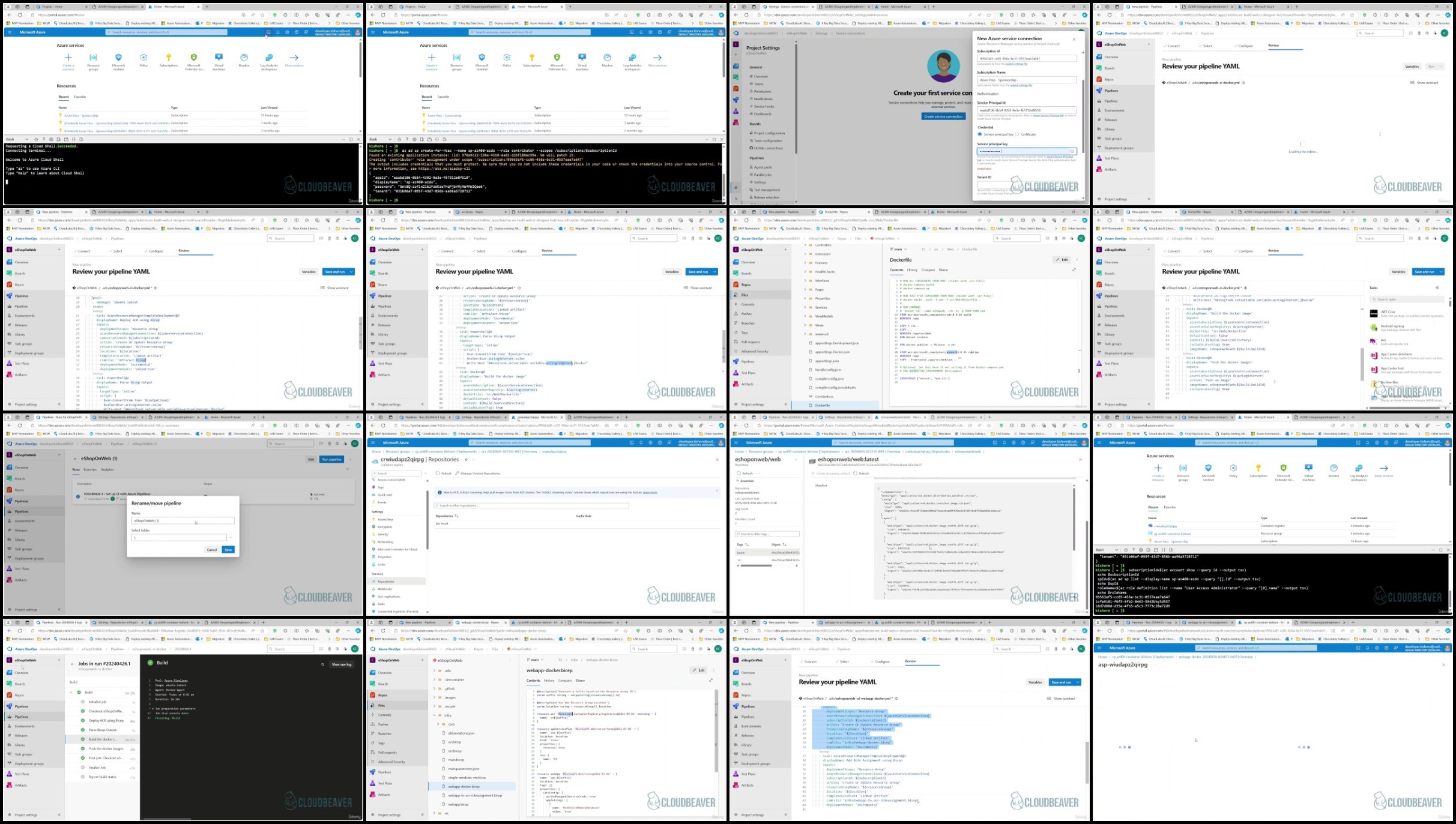Open Access keys in registry settings

click(385, 519)
